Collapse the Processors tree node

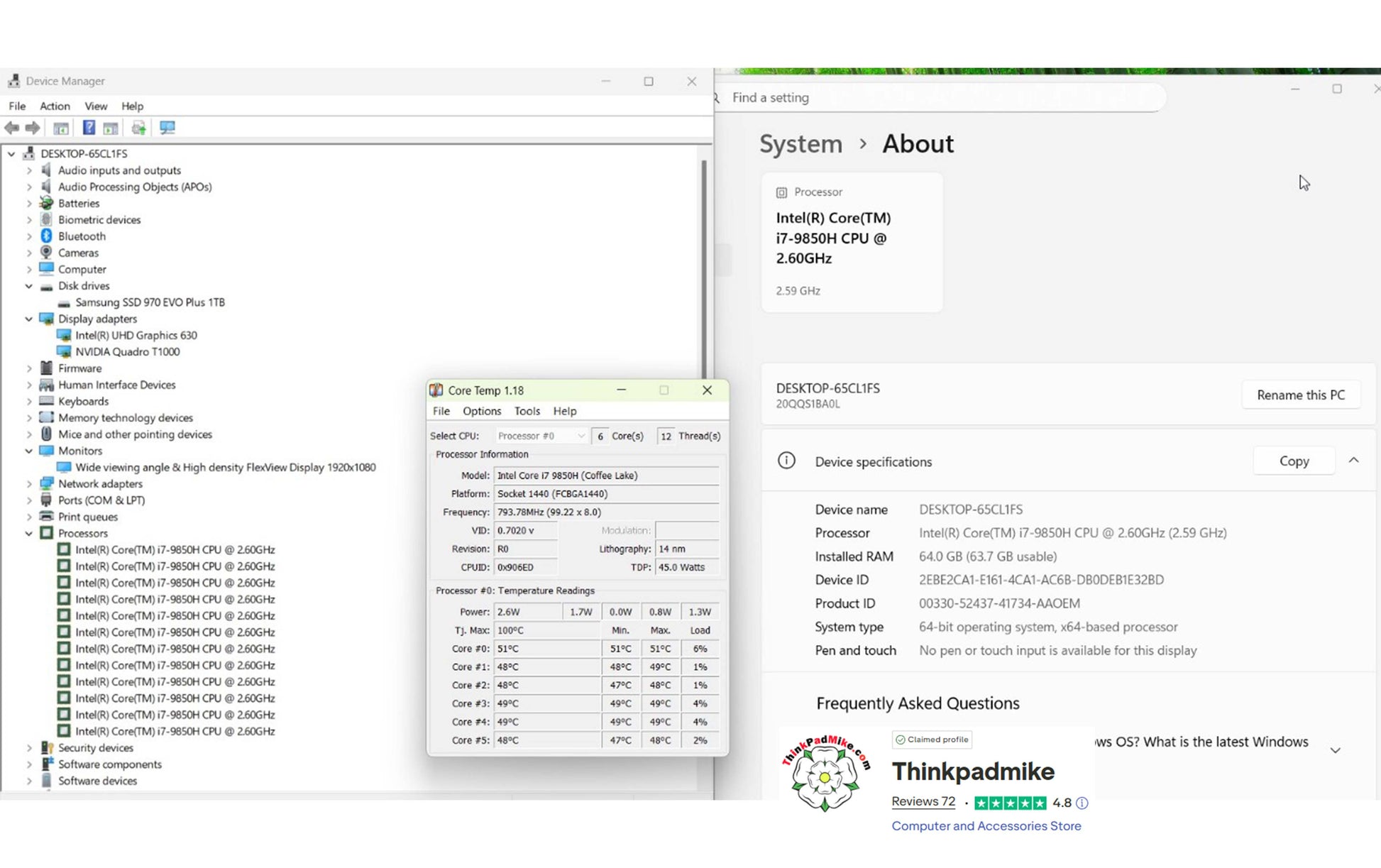tap(29, 533)
